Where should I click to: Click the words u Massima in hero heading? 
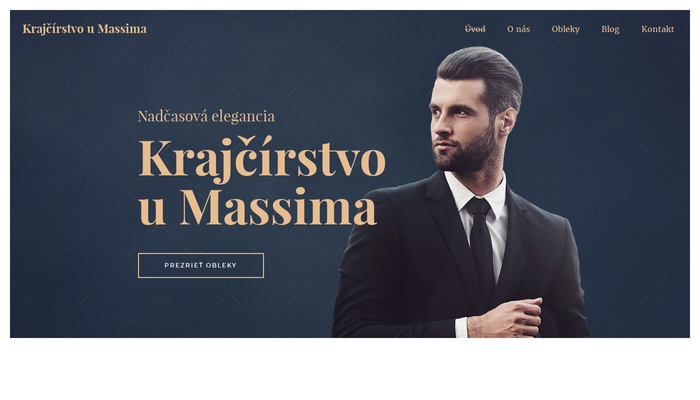(258, 208)
